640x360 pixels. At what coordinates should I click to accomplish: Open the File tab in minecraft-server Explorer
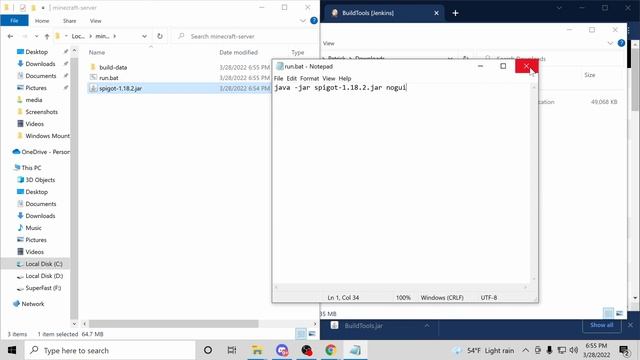14,20
